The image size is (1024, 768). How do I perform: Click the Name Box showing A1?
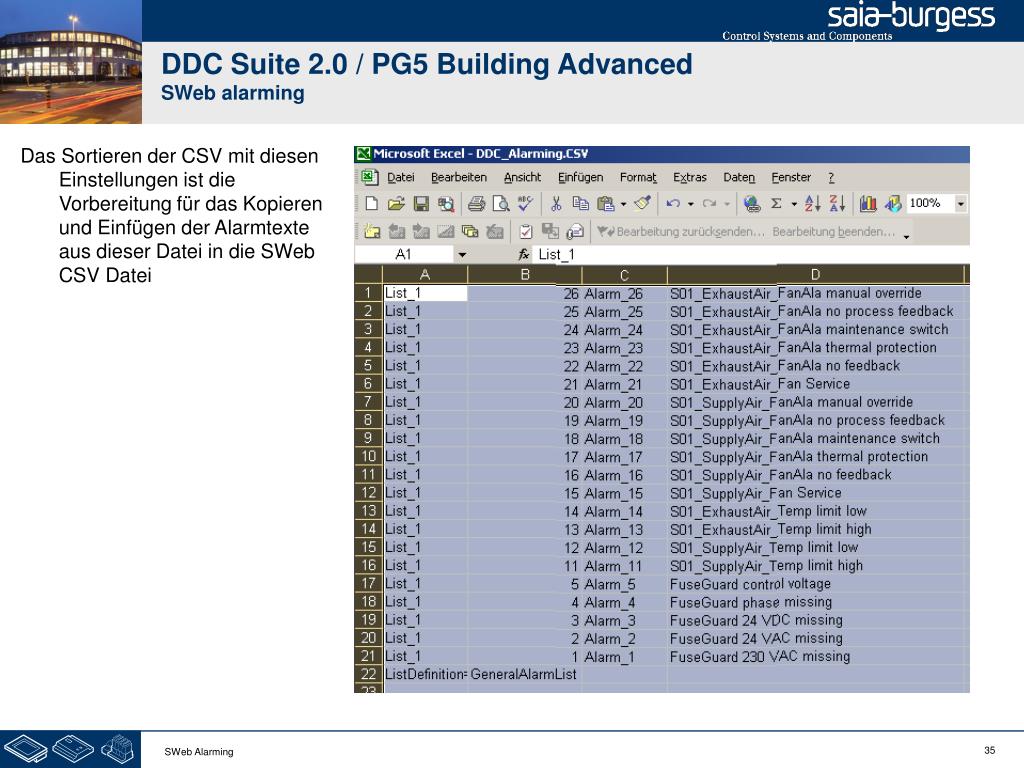pos(404,255)
